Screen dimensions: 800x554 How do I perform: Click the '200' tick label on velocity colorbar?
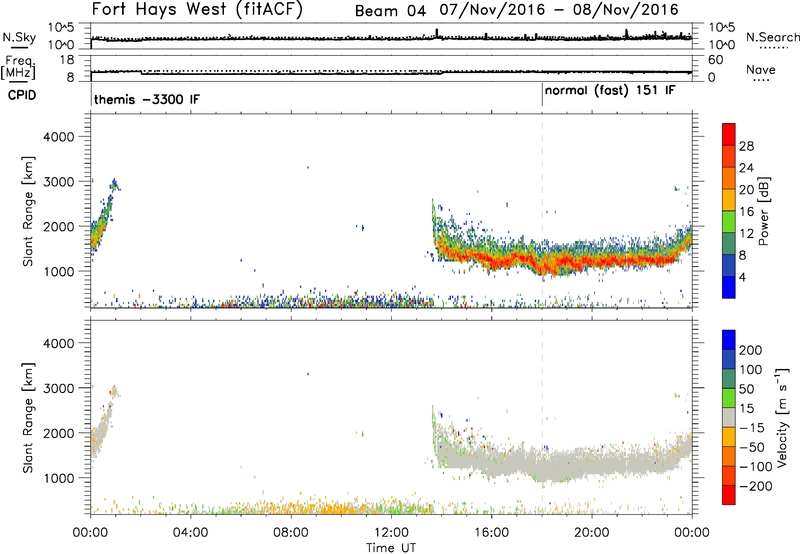(x=751, y=350)
